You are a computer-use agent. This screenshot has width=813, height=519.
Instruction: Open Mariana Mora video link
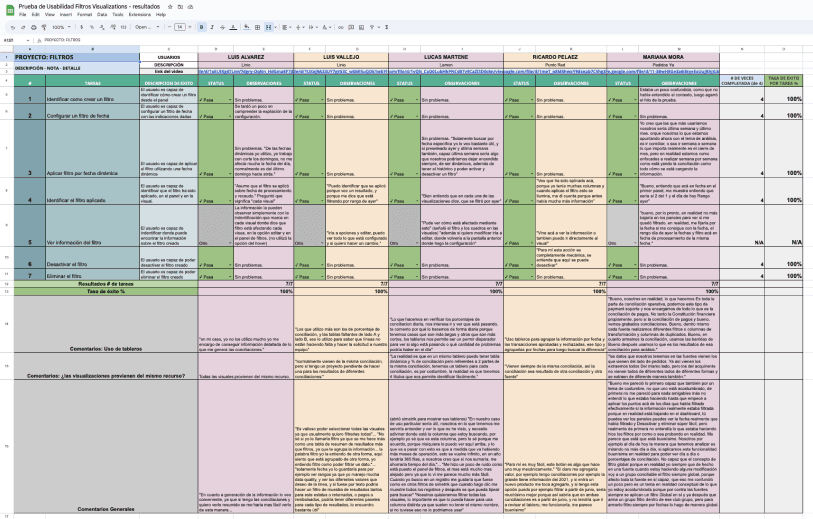pyautogui.click(x=663, y=72)
